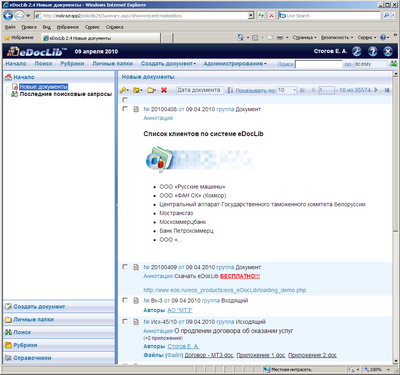Screen dimensions: 400x375
Task: Open the IE 'Сервис' command bar dropdown
Action: [367, 38]
